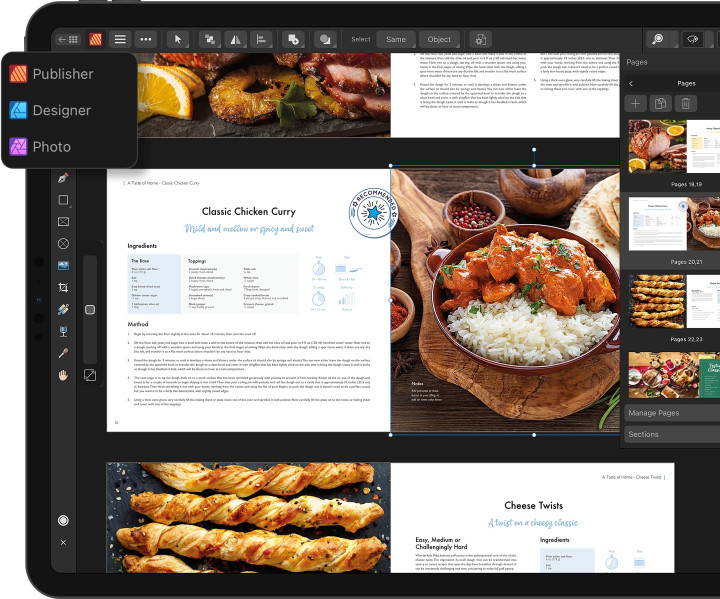Open the zoom magnifier in top toolbar

click(658, 40)
